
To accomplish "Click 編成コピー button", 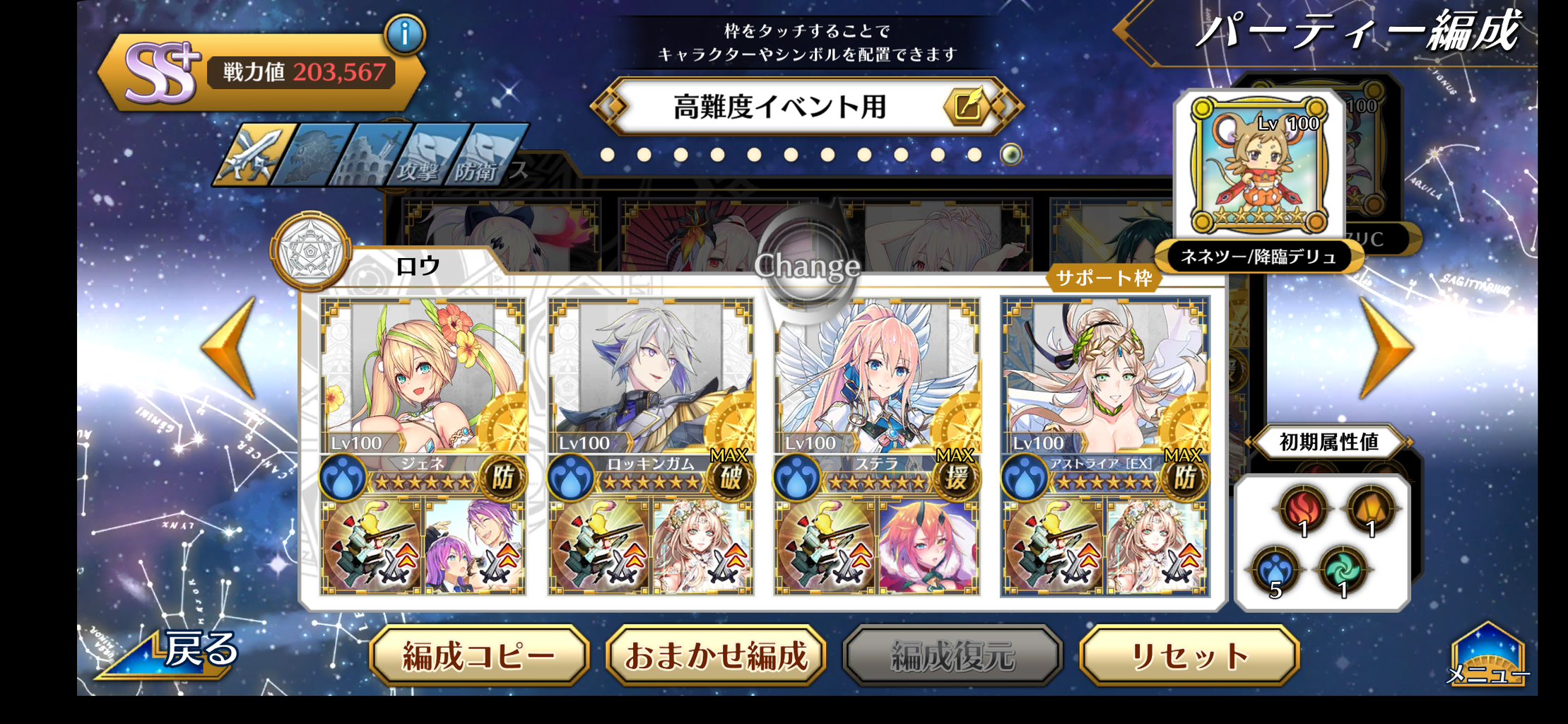I will tap(478, 655).
